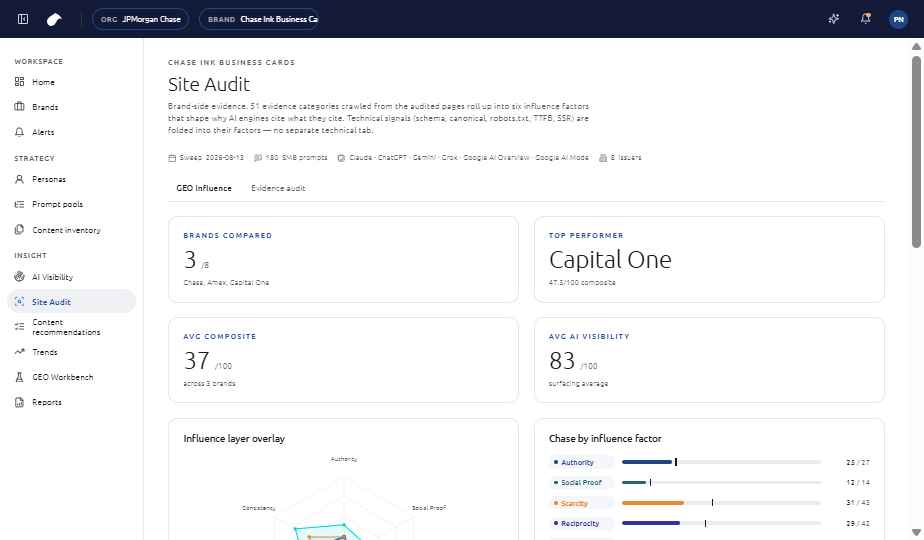Click the issuers building icon
924x540 pixels.
pos(603,158)
